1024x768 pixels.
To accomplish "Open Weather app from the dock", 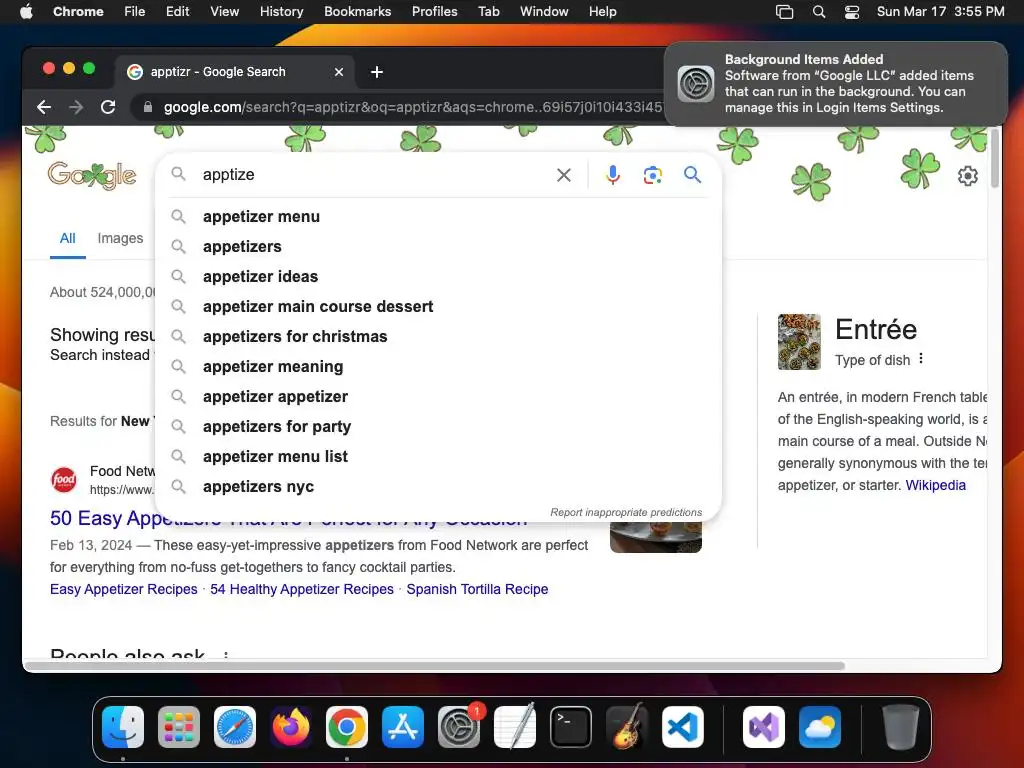I will coord(820,727).
